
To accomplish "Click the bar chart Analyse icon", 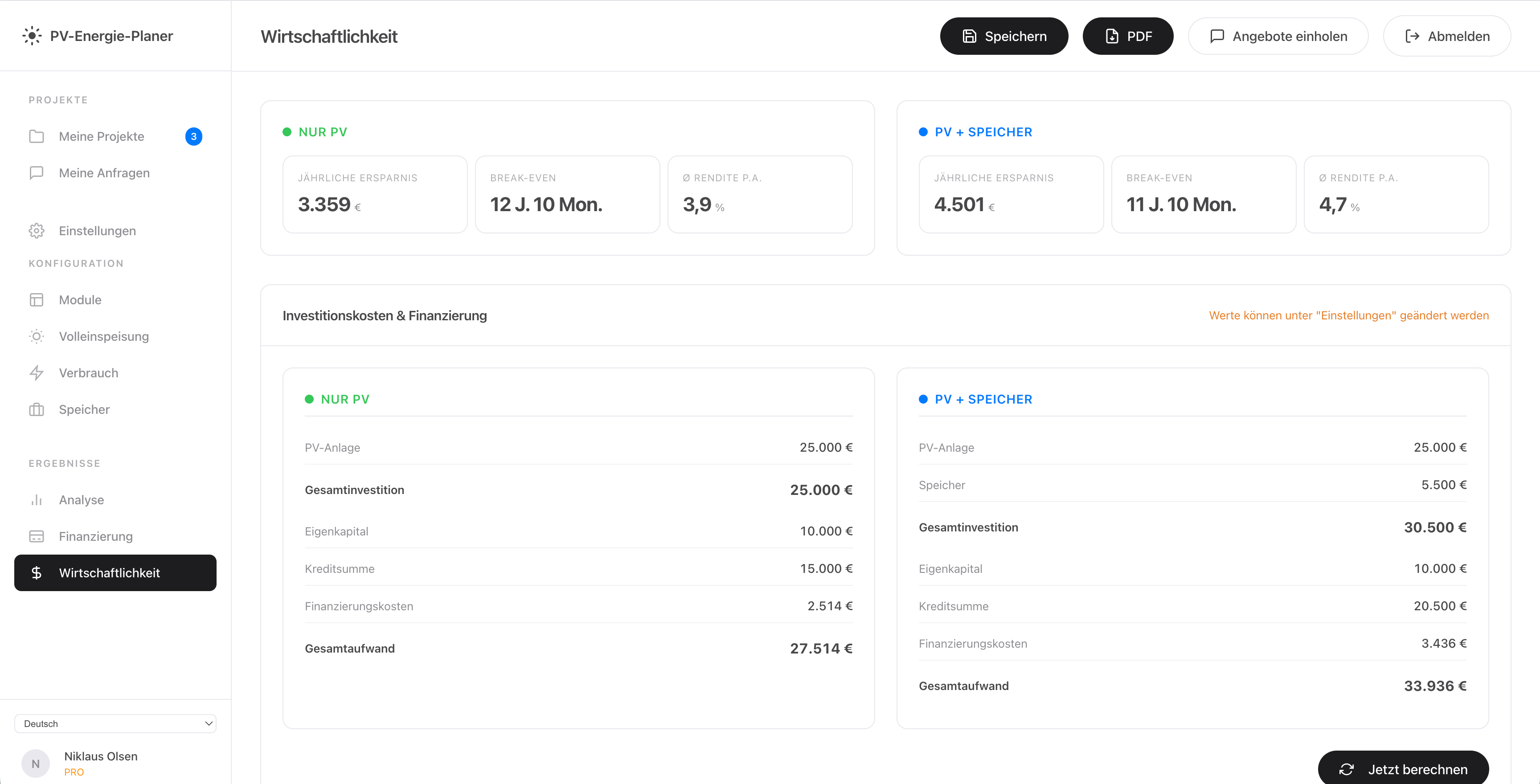I will coord(37,500).
